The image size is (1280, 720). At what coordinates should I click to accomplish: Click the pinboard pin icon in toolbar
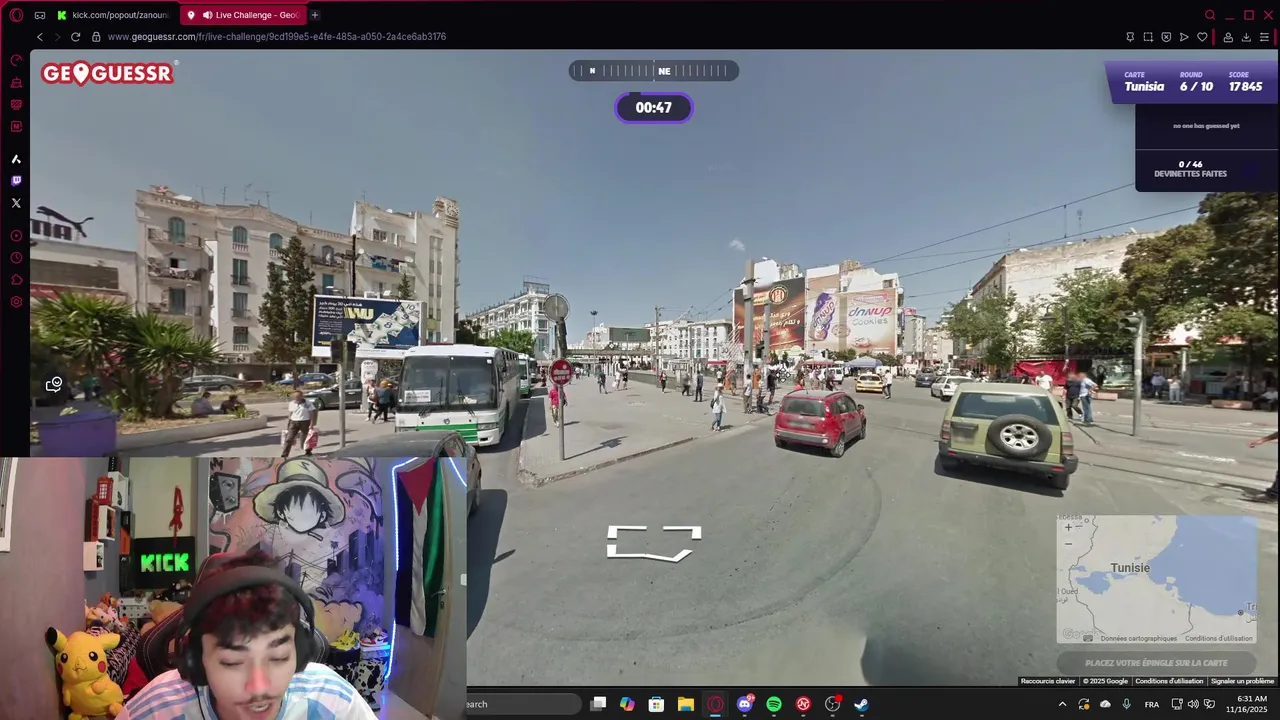(x=1130, y=37)
